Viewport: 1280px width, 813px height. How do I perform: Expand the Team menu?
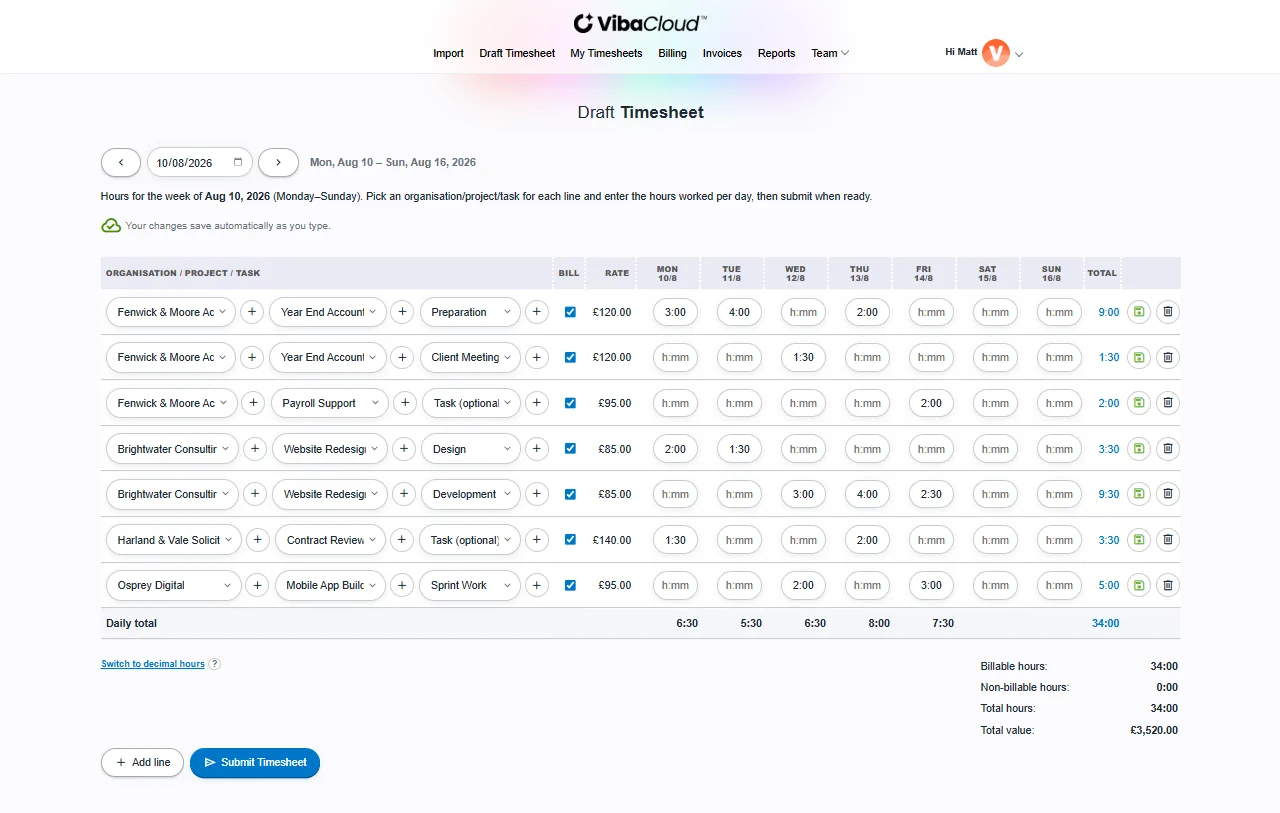pos(830,53)
